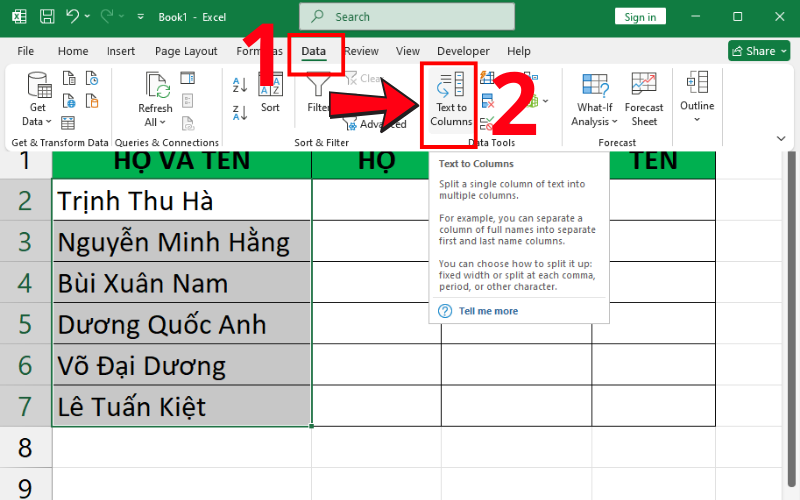This screenshot has height=500, width=800.
Task: Switch to the Review tab
Action: tap(362, 51)
